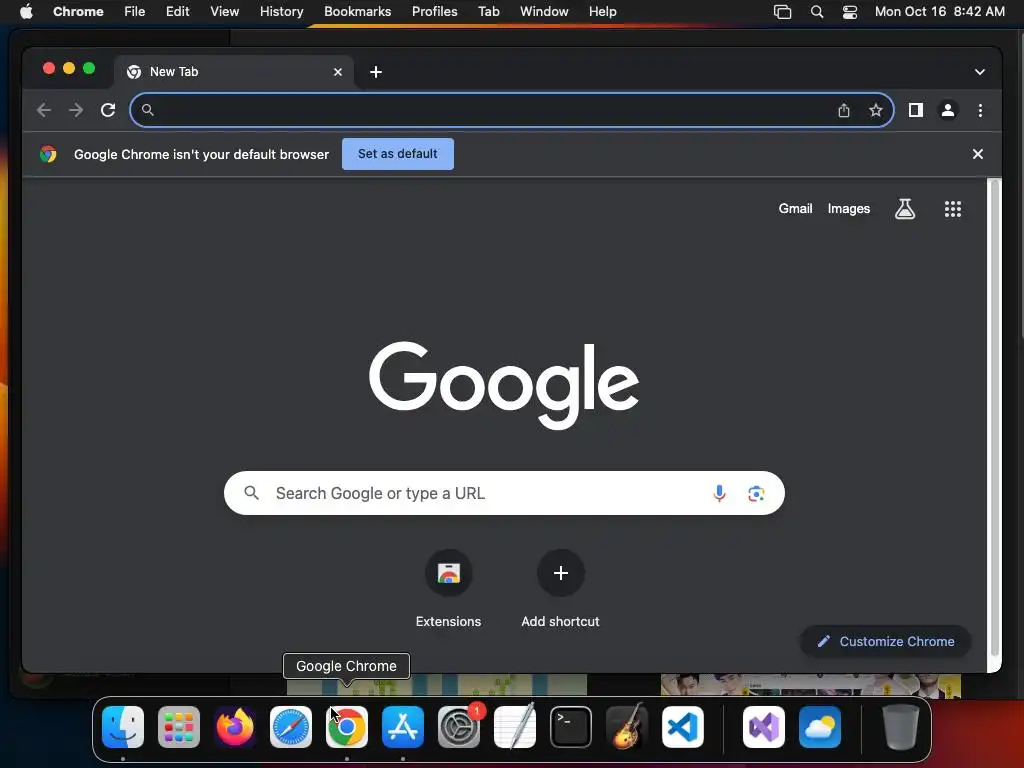This screenshot has width=1024, height=768.
Task: Open Search Labs flask icon
Action: pyautogui.click(x=904, y=209)
